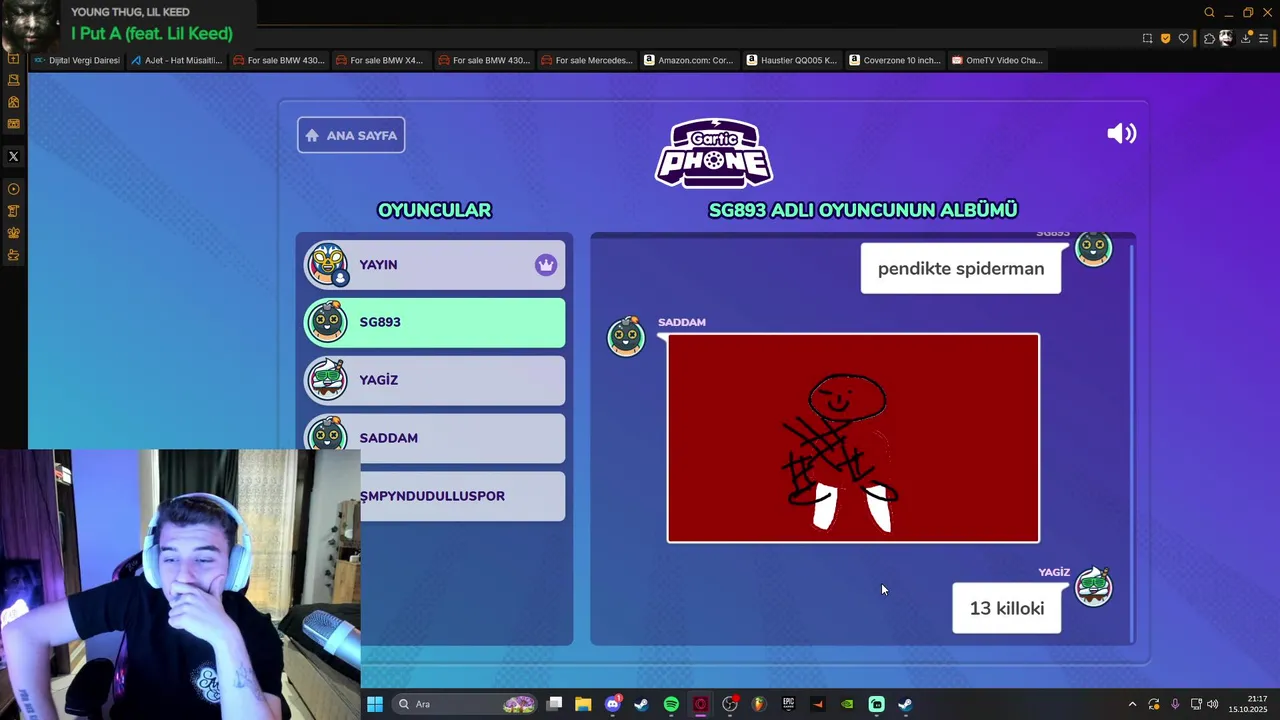The height and width of the screenshot is (720, 1280).
Task: Toggle the ad blocker shield icon
Action: [x=1165, y=38]
